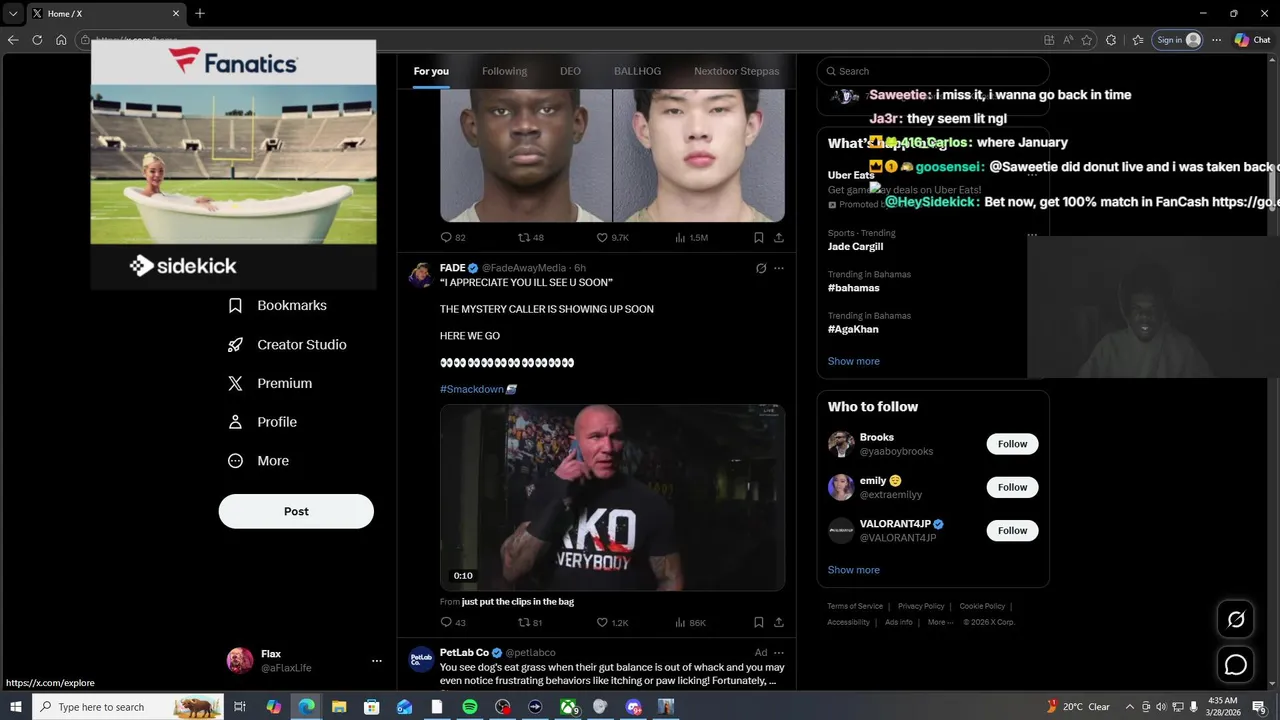1280x720 pixels.
Task: Click the X search field
Action: tap(933, 71)
